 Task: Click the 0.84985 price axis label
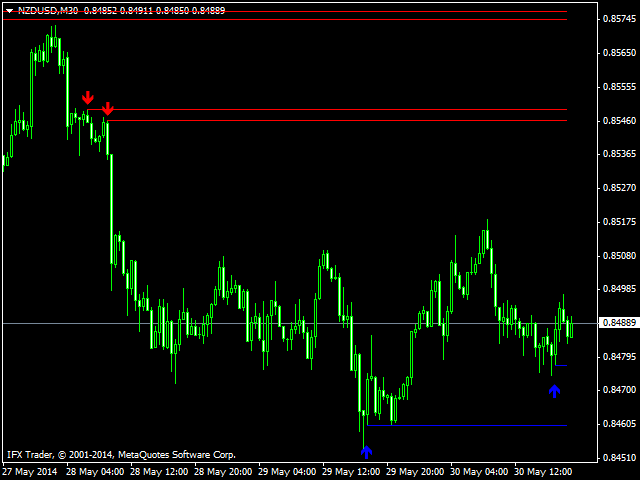[619, 289]
